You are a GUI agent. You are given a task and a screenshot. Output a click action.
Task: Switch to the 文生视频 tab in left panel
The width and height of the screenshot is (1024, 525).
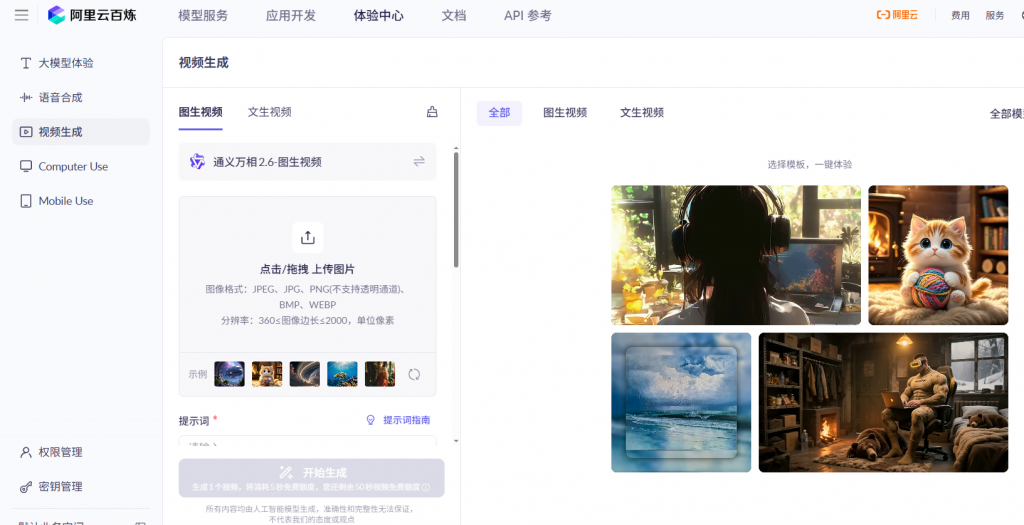point(270,112)
